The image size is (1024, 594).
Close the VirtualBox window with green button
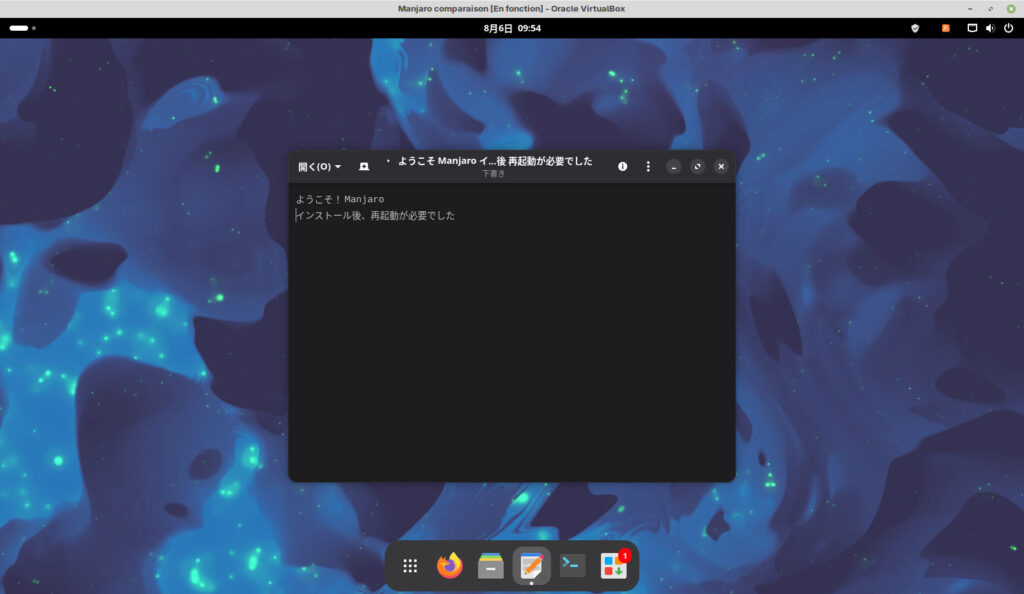[1011, 8]
